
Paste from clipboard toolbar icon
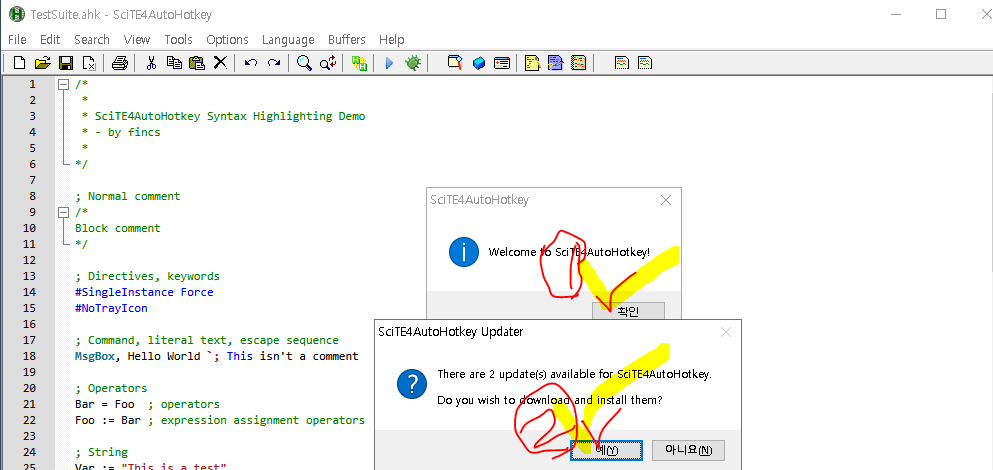[x=197, y=63]
